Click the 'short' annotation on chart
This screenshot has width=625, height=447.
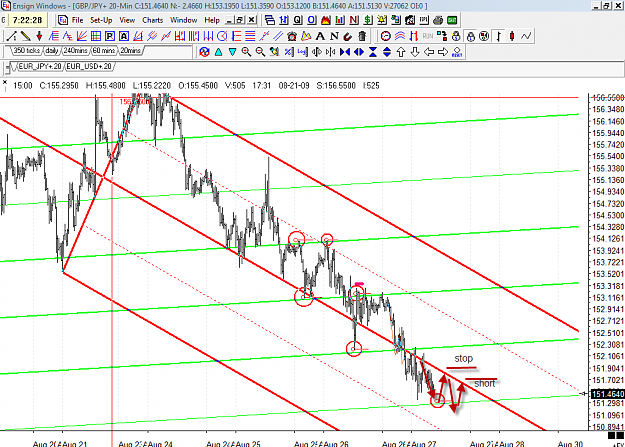pos(485,383)
